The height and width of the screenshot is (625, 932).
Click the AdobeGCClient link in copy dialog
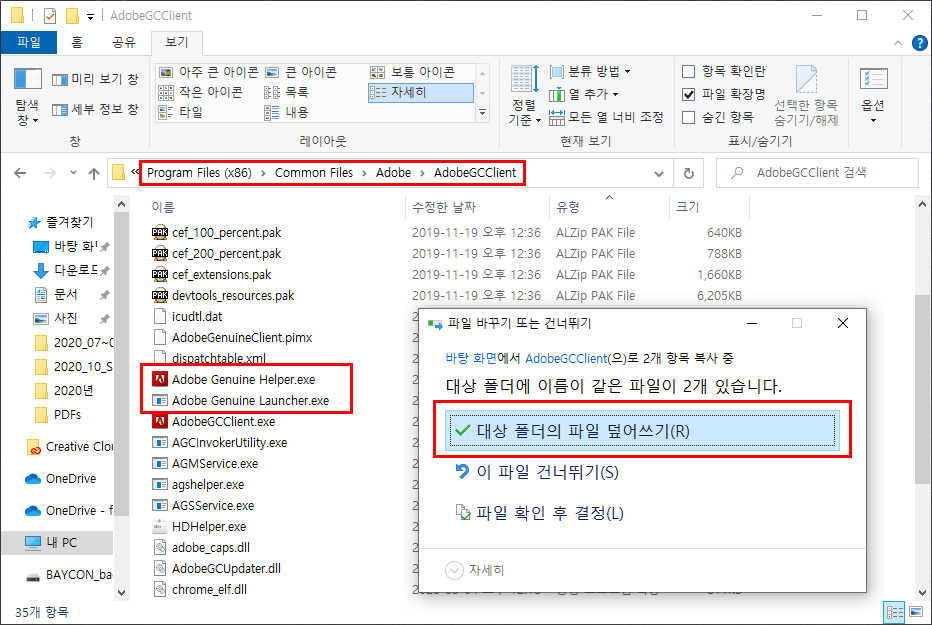click(566, 359)
